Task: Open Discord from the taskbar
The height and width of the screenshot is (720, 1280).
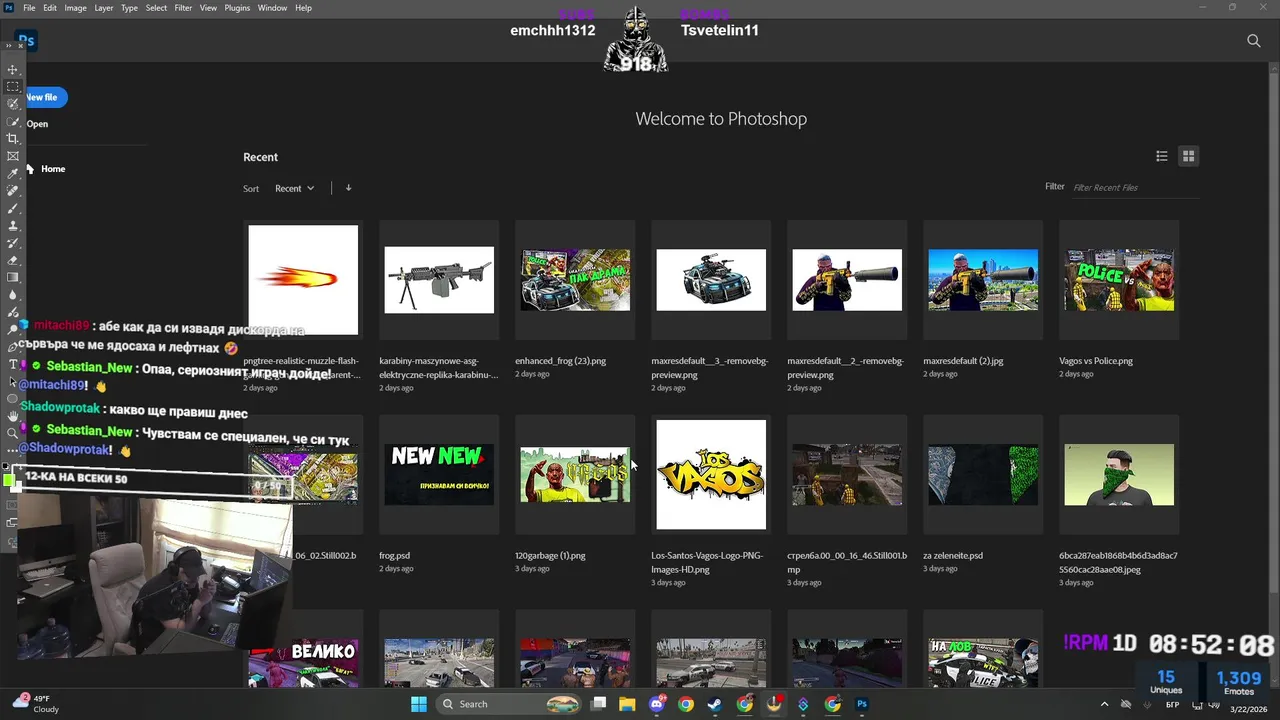Action: click(657, 704)
